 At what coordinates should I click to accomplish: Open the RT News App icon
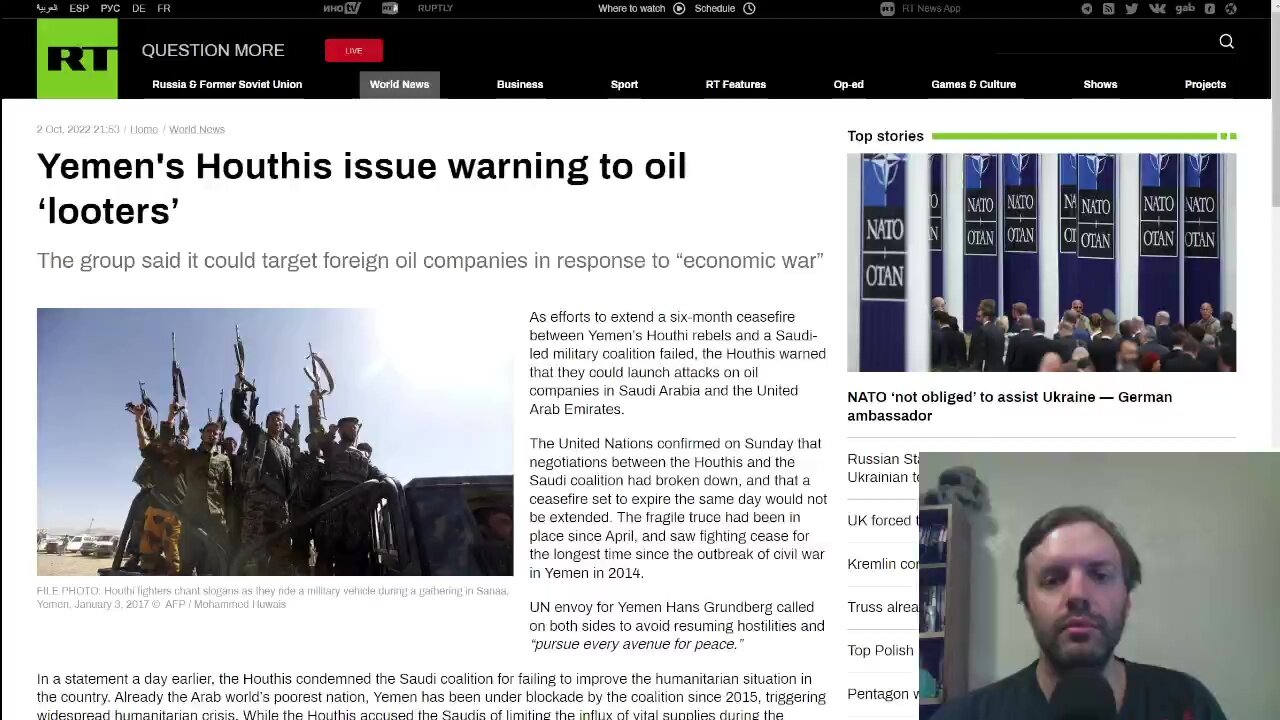pos(887,9)
